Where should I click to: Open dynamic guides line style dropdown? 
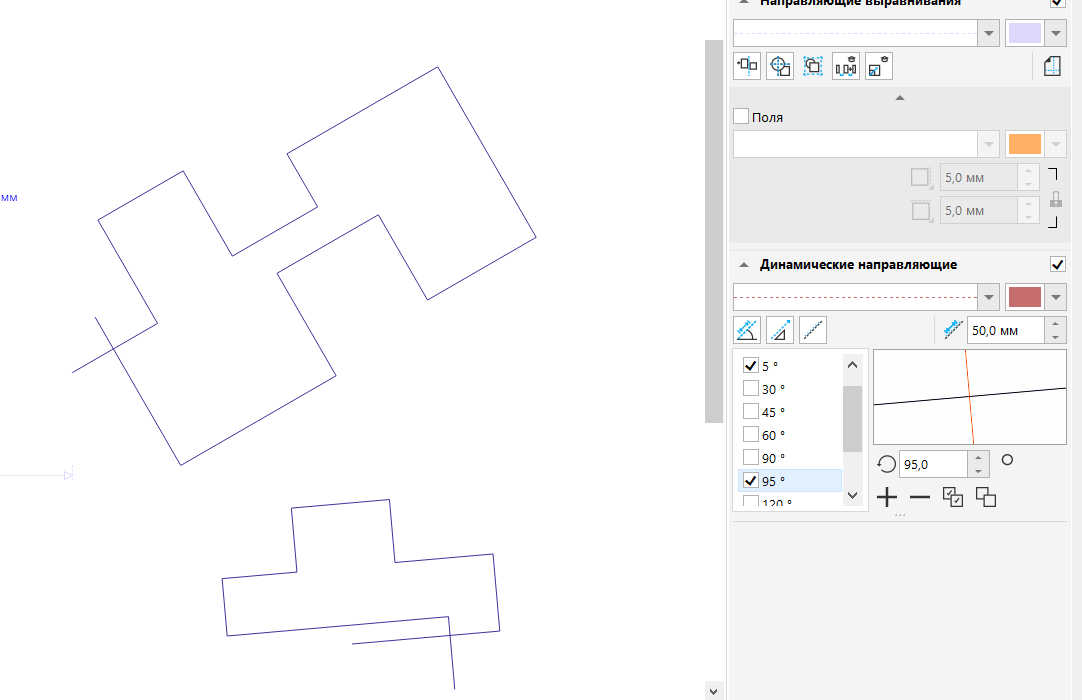[x=988, y=297]
